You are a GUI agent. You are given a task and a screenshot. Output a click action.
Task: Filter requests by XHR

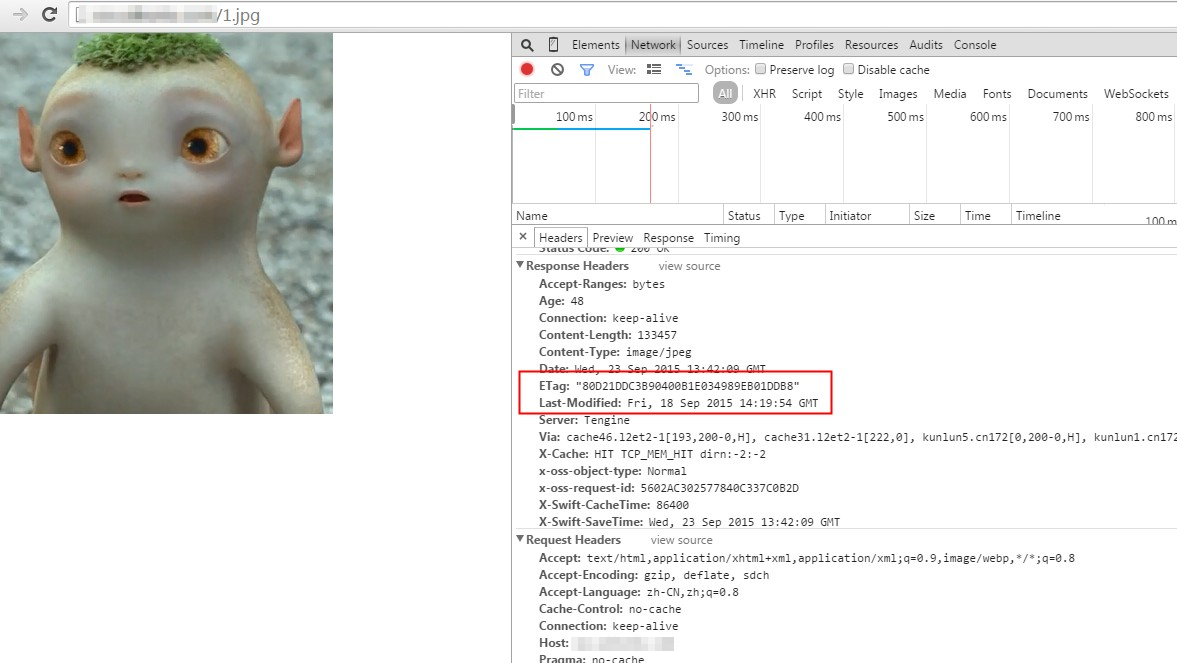[764, 93]
